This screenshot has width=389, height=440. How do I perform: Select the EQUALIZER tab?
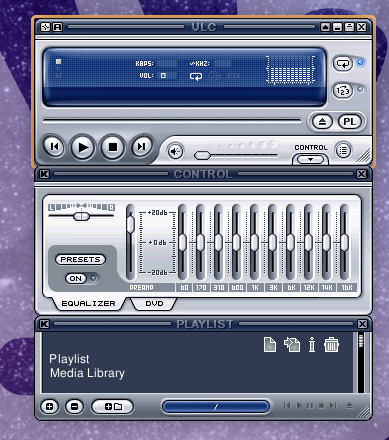89,304
